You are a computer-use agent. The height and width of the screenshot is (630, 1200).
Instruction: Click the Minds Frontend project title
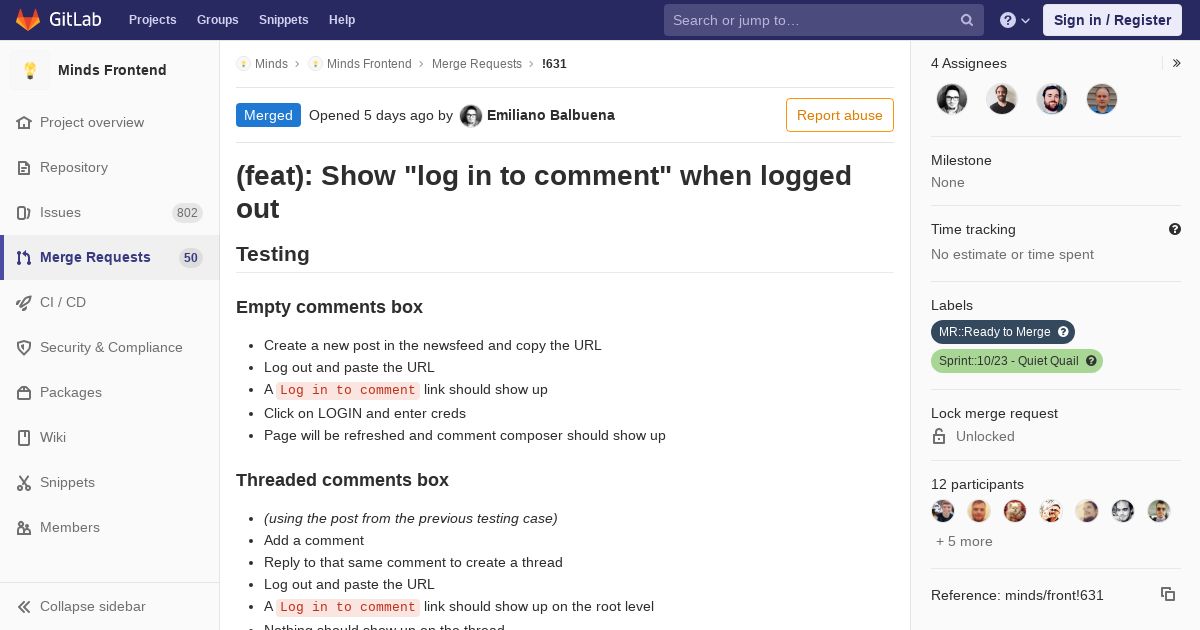(x=112, y=70)
